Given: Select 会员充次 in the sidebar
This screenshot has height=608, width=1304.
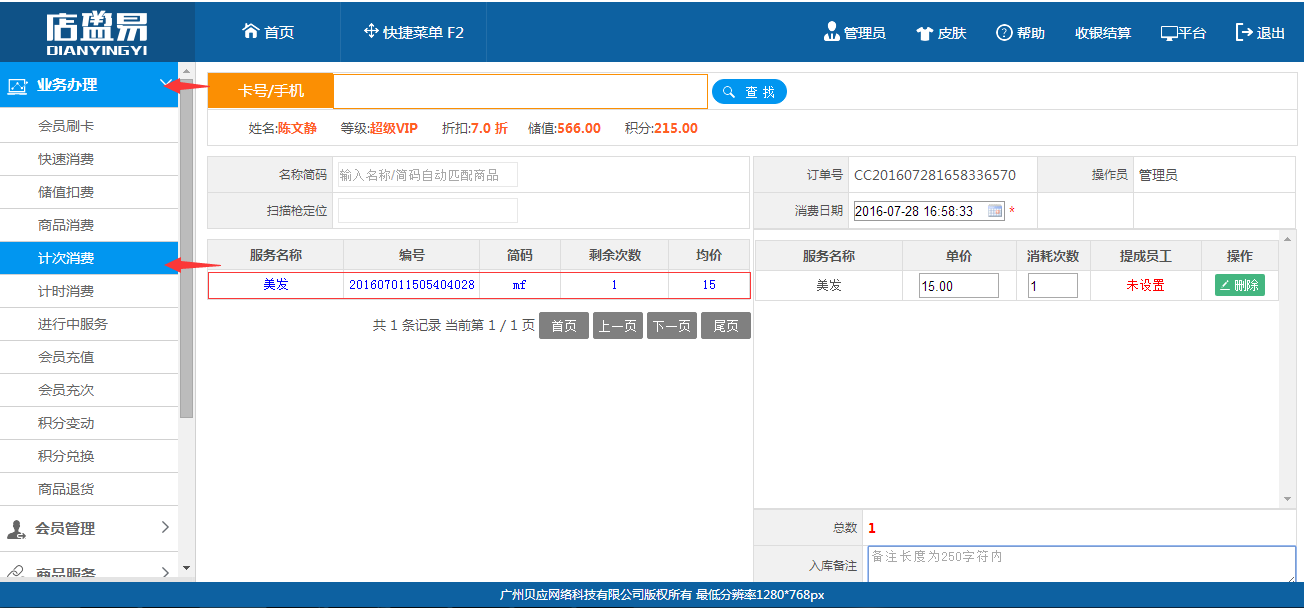Looking at the screenshot, I should [x=89, y=390].
